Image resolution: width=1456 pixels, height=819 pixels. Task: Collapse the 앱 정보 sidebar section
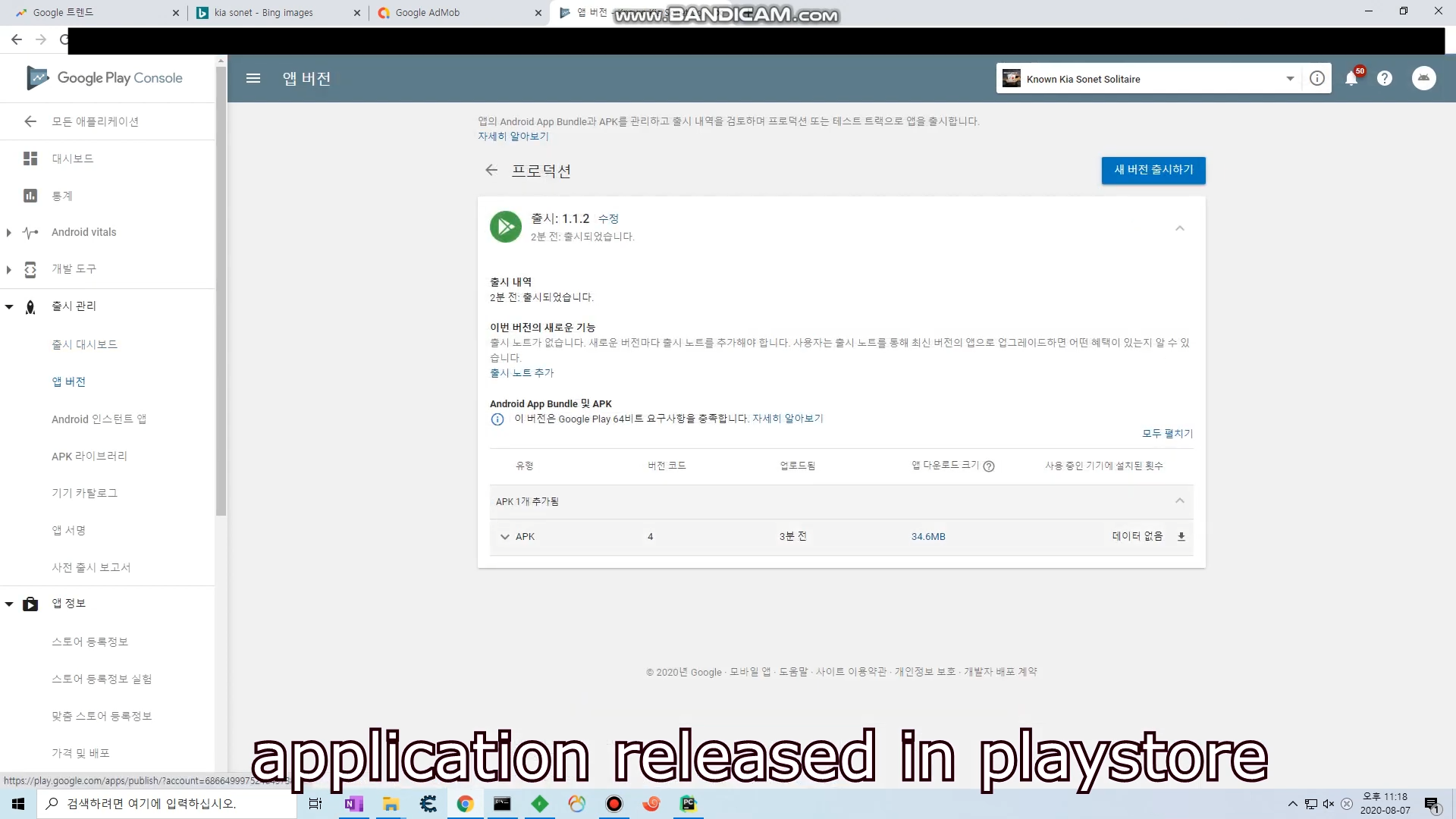[x=9, y=604]
